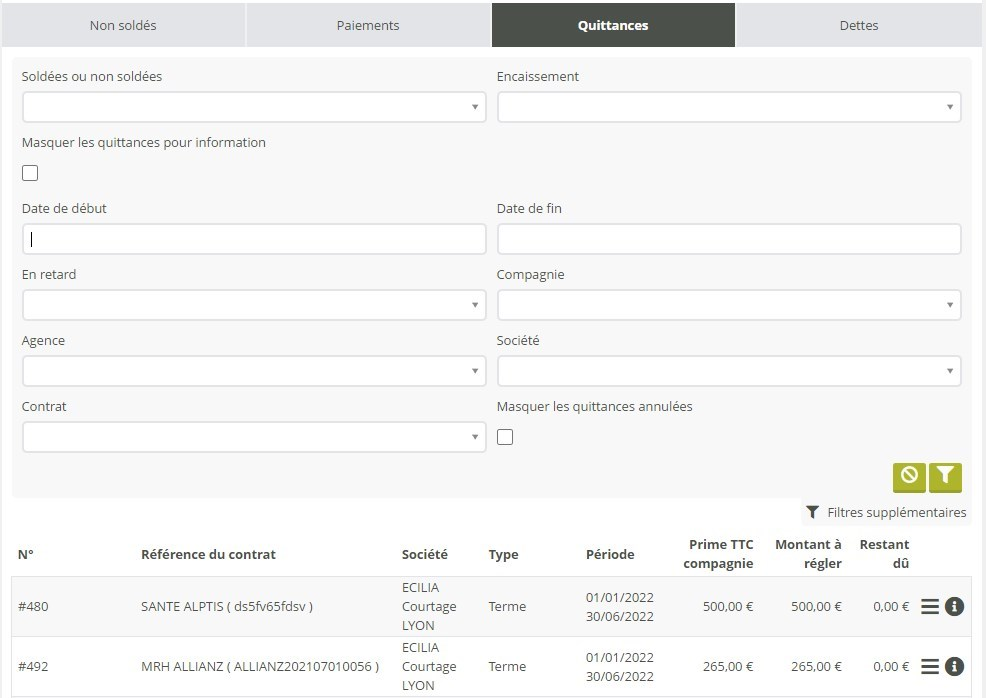Screen dimensions: 986x698
Task: Show info icon for receipt #492
Action: 954,667
